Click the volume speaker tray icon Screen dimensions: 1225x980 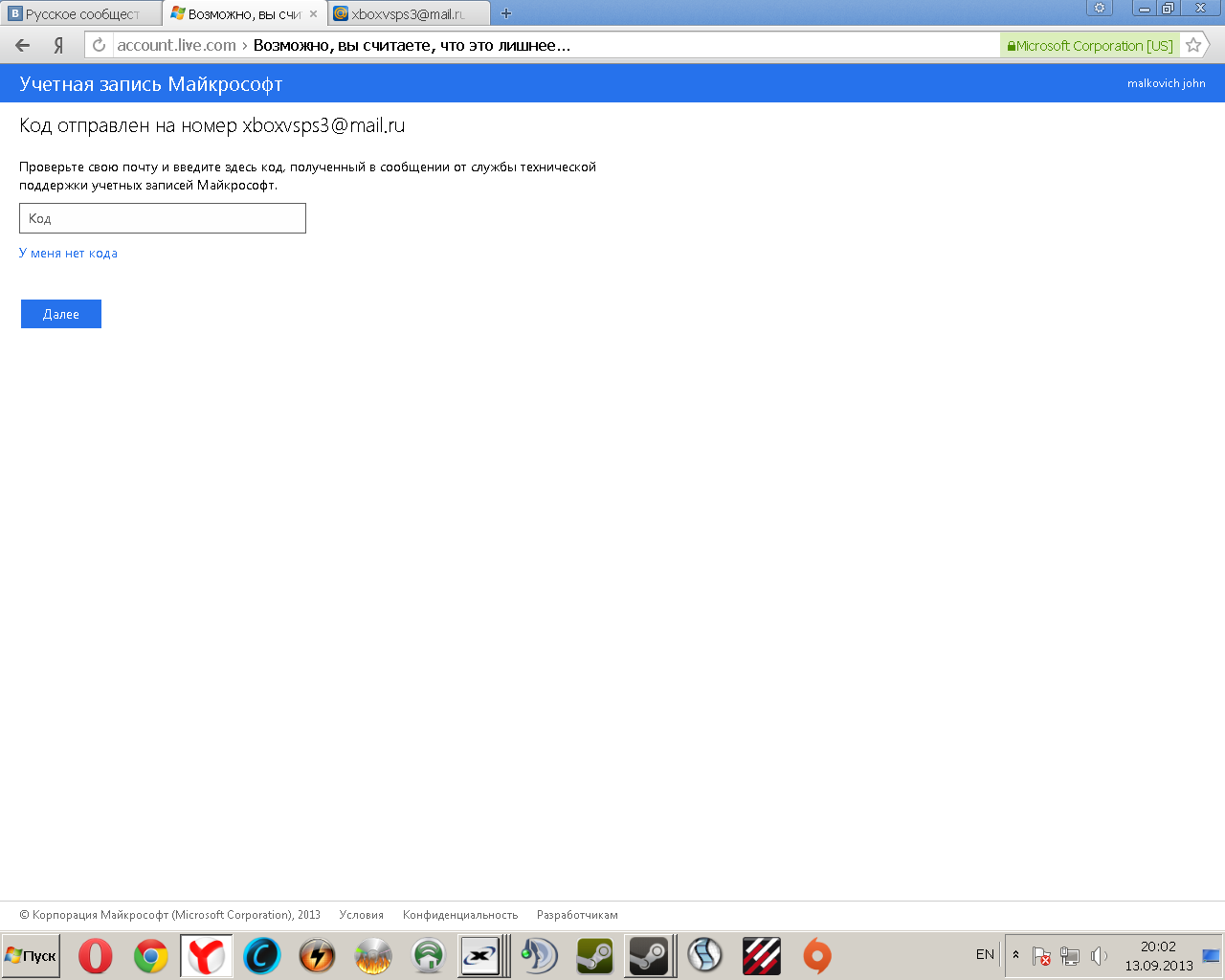[x=1099, y=955]
